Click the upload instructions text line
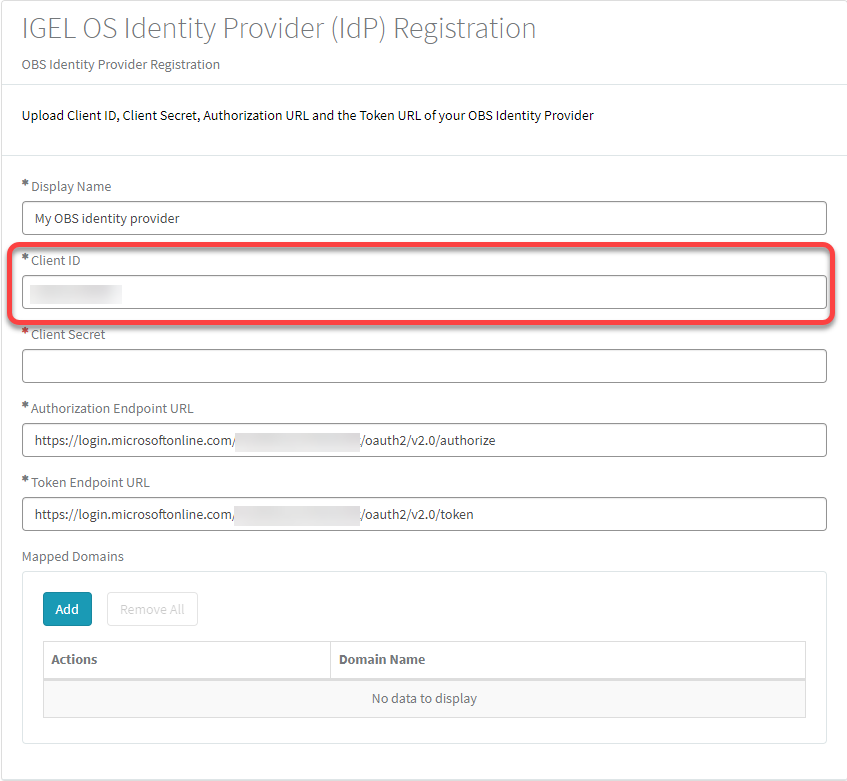This screenshot has width=847, height=781. point(308,115)
